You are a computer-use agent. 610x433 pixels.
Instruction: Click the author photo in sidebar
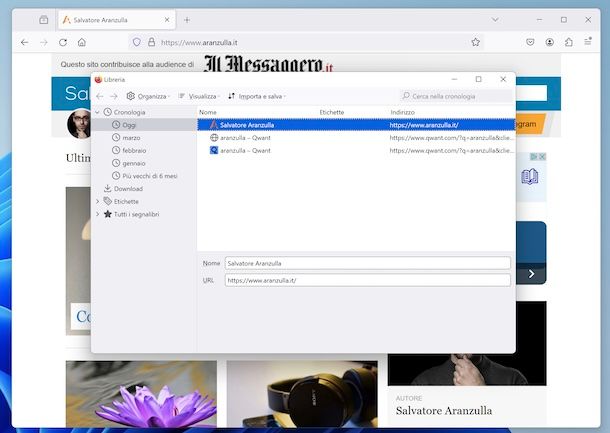tap(467, 369)
